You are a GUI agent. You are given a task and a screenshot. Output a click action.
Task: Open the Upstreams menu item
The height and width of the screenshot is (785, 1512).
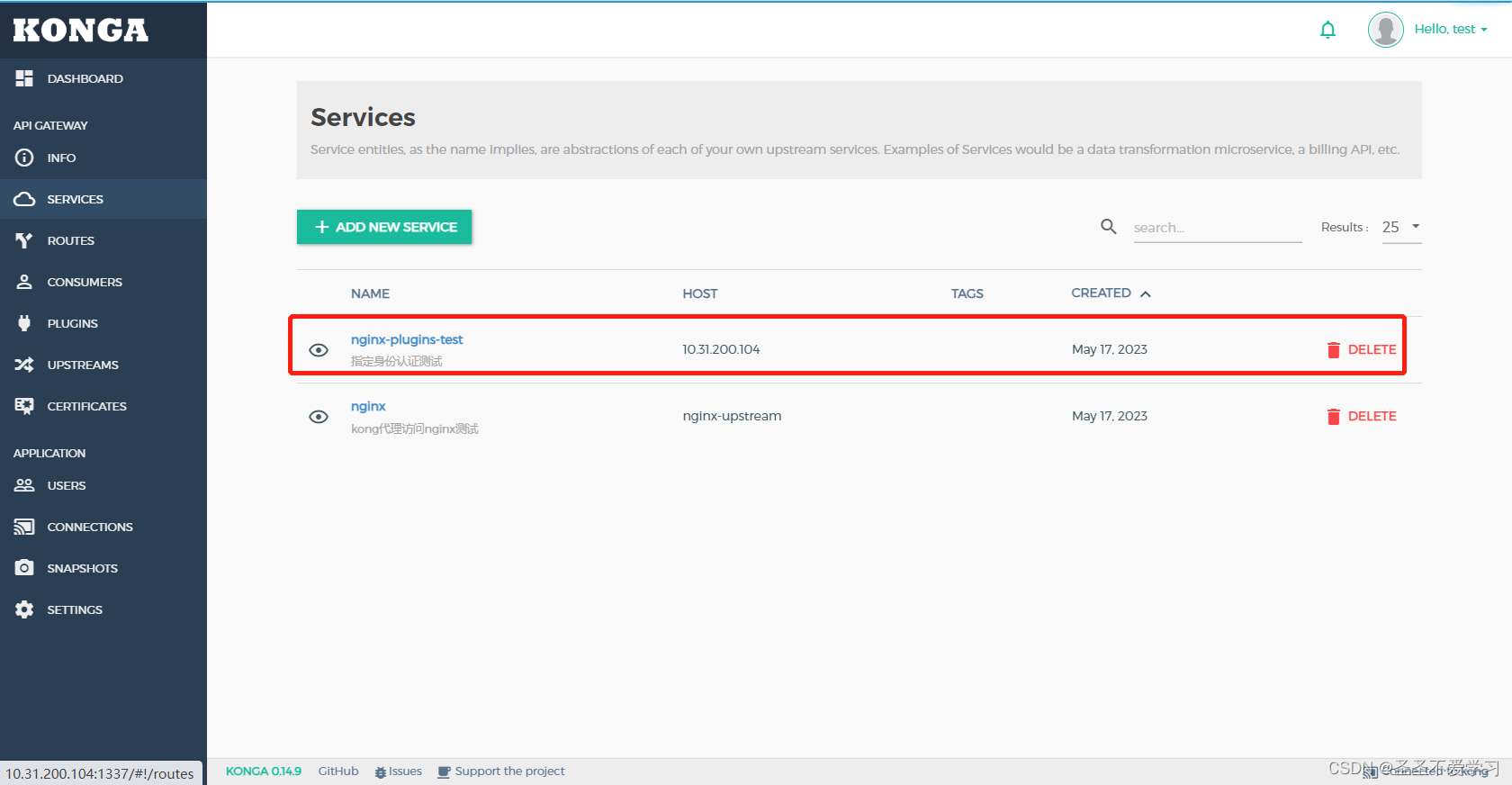coord(103,365)
